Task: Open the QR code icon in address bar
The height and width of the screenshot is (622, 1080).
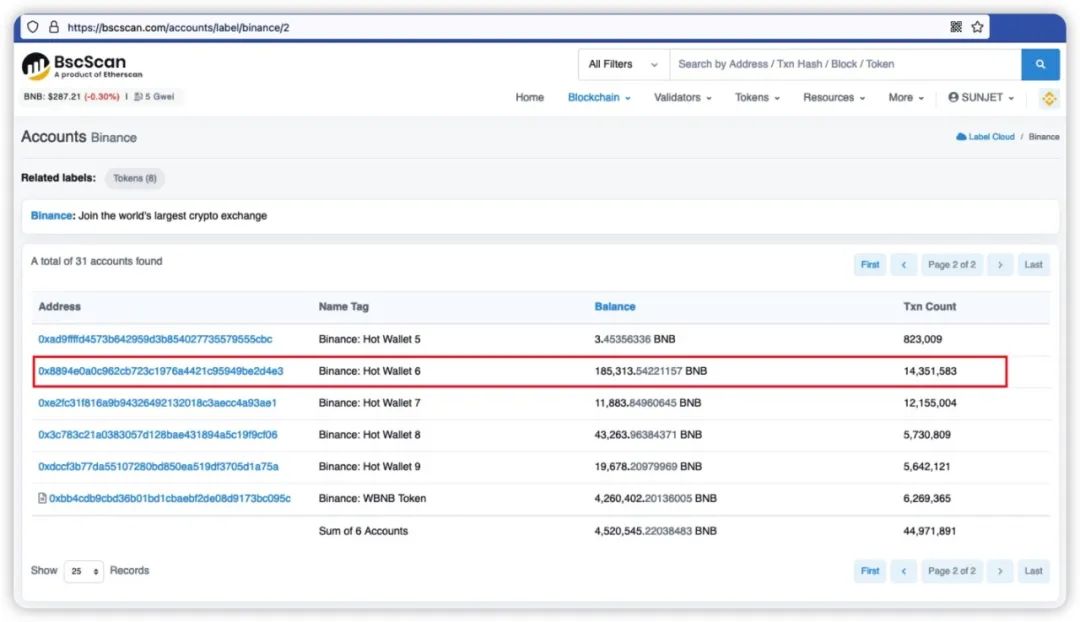Action: [956, 27]
